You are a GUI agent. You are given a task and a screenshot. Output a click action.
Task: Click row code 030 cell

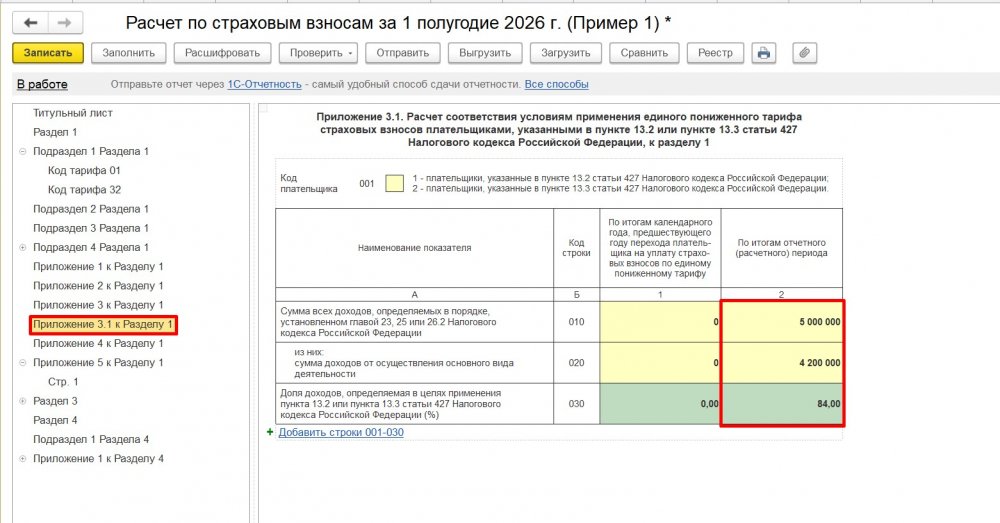577,404
